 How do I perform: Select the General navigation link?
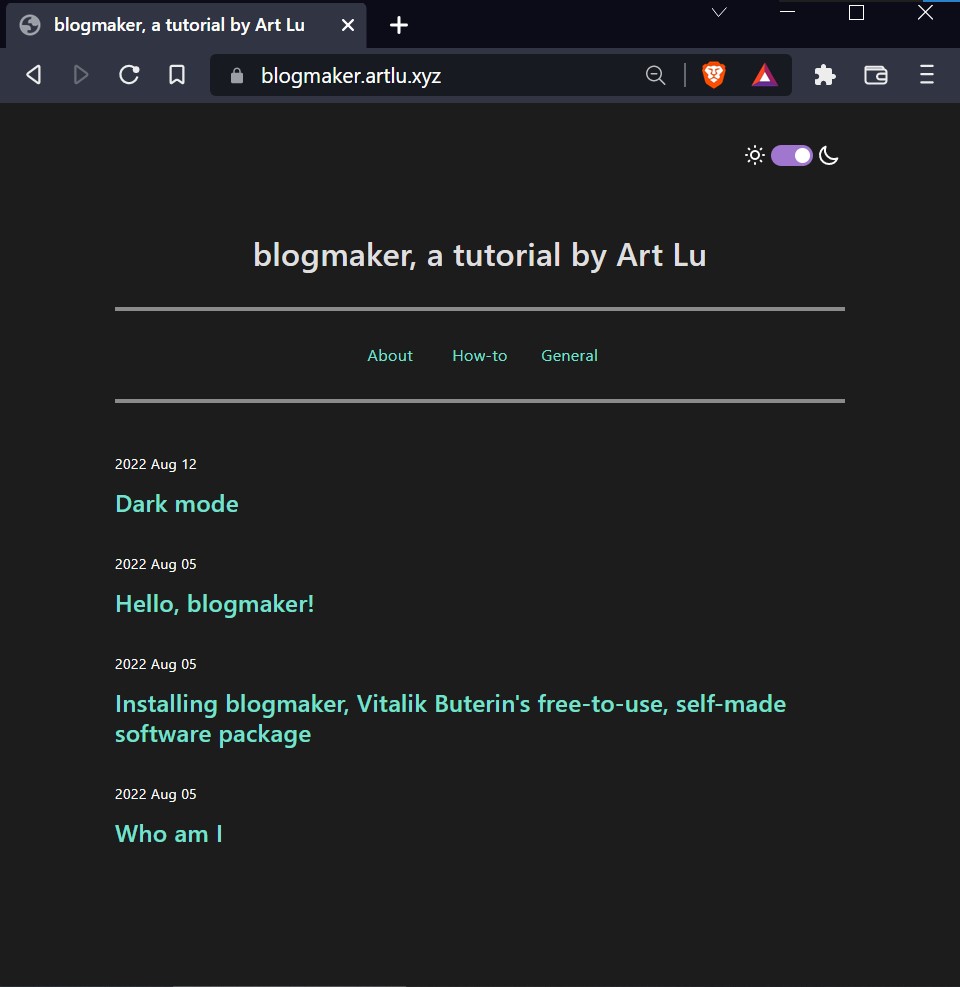(569, 356)
